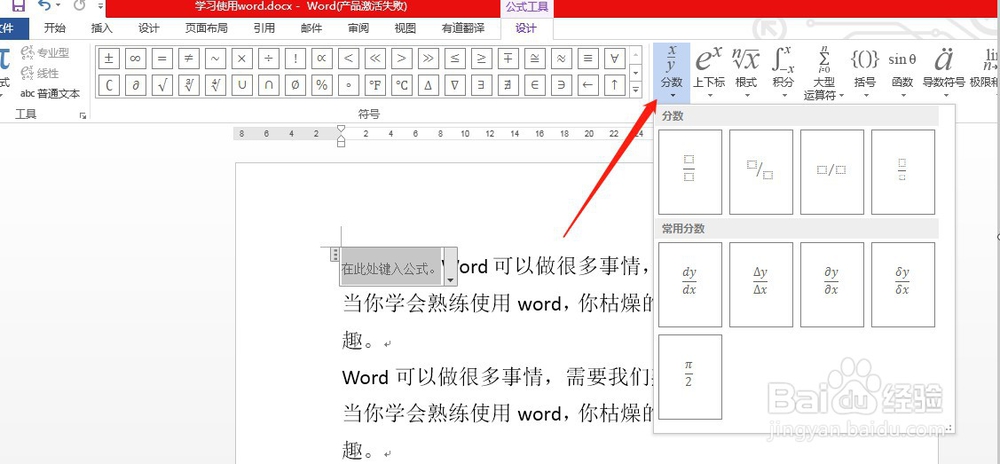
Task: Insert the there-exists (∃) symbol
Action: [x=482, y=85]
